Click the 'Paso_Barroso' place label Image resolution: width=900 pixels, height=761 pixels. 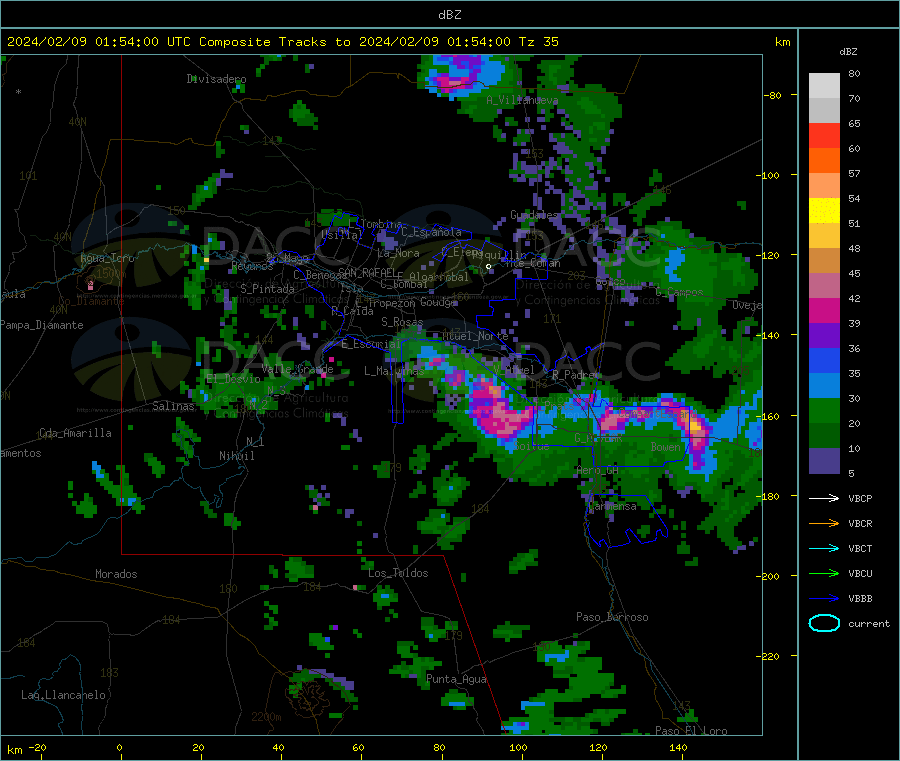click(612, 617)
